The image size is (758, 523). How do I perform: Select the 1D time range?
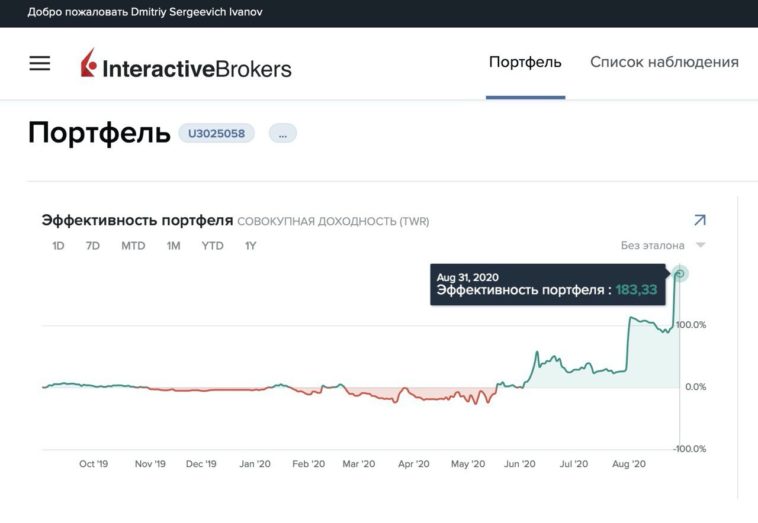coord(59,245)
